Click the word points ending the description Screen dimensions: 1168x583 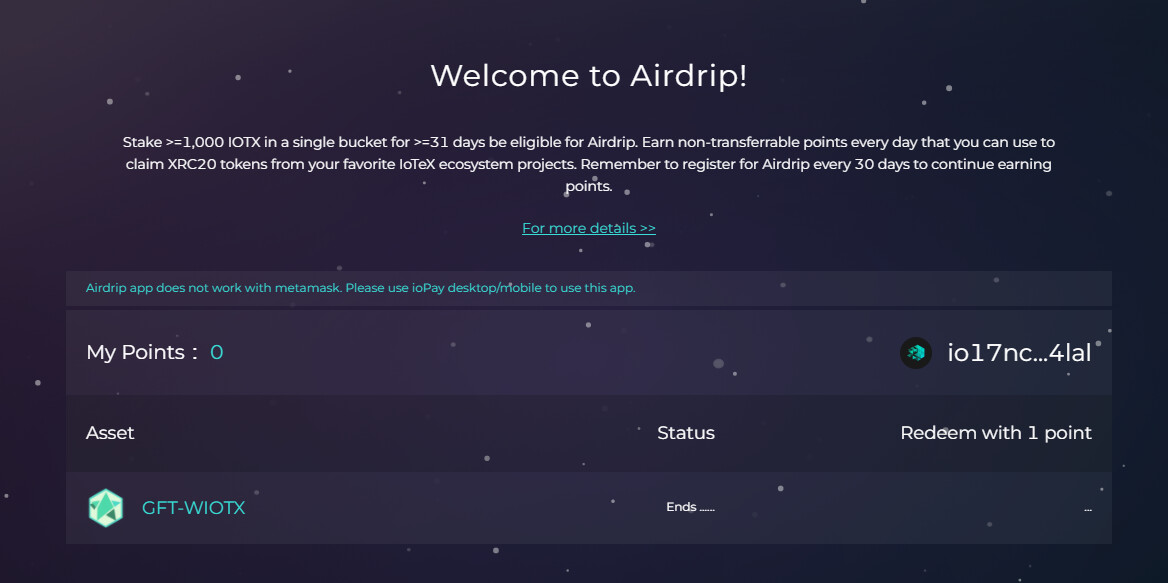(x=588, y=187)
